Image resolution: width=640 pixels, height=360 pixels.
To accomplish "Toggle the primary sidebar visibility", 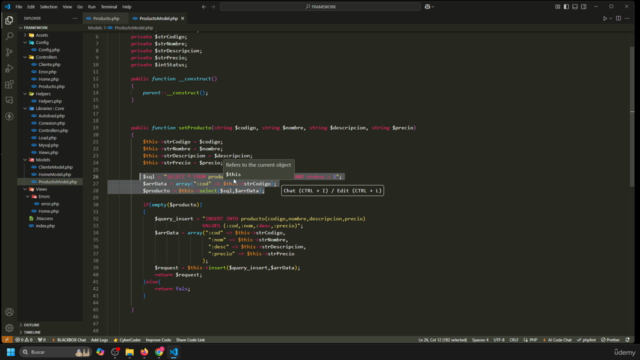I will click(x=566, y=7).
